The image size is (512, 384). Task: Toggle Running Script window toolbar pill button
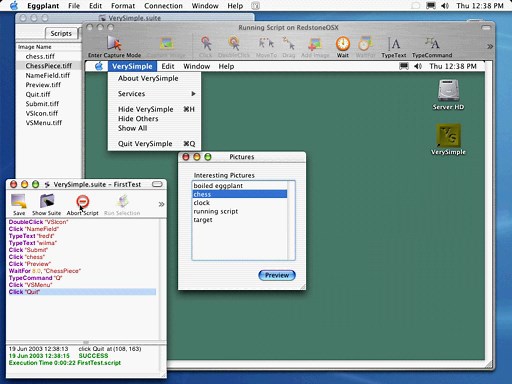486,28
